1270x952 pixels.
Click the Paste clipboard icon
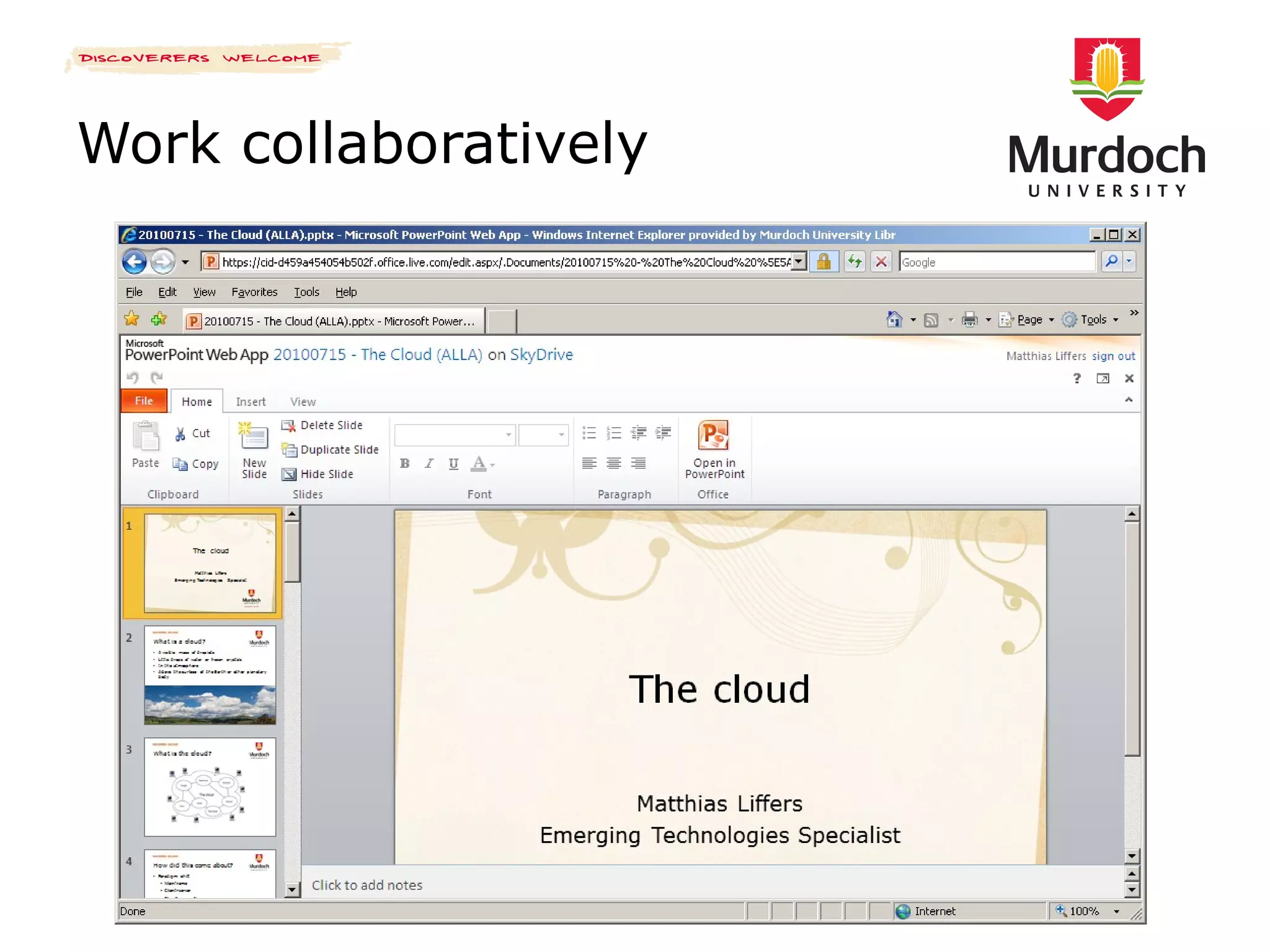[x=146, y=436]
